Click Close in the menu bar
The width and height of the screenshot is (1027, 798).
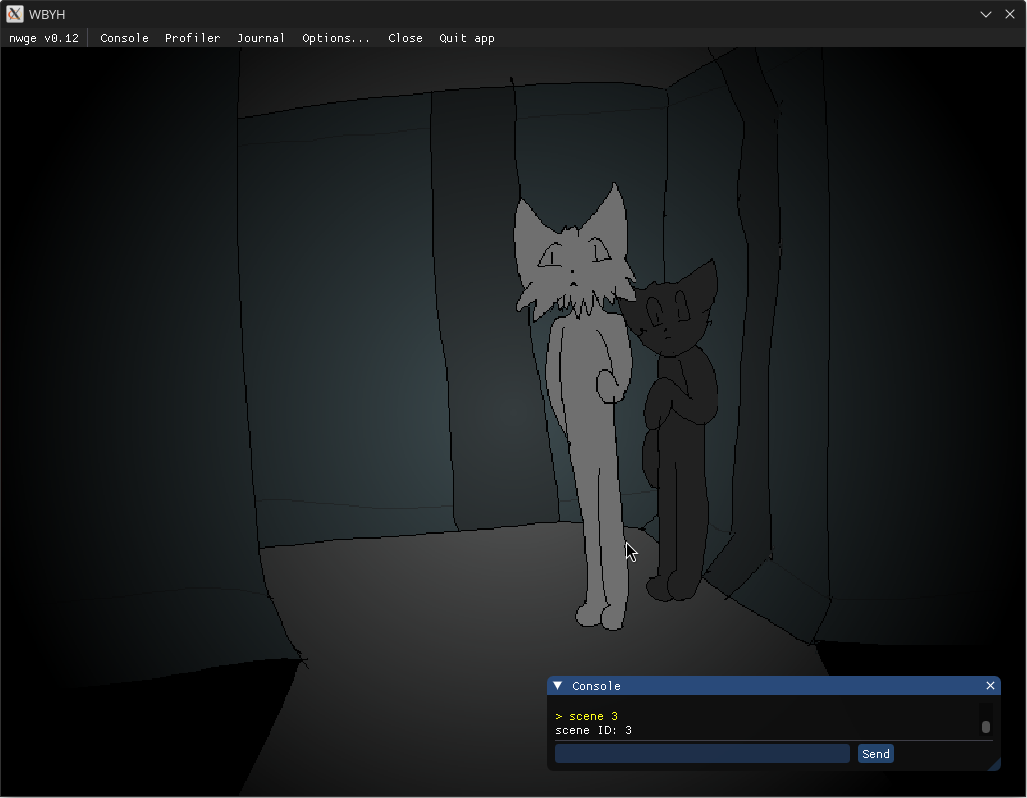click(405, 38)
